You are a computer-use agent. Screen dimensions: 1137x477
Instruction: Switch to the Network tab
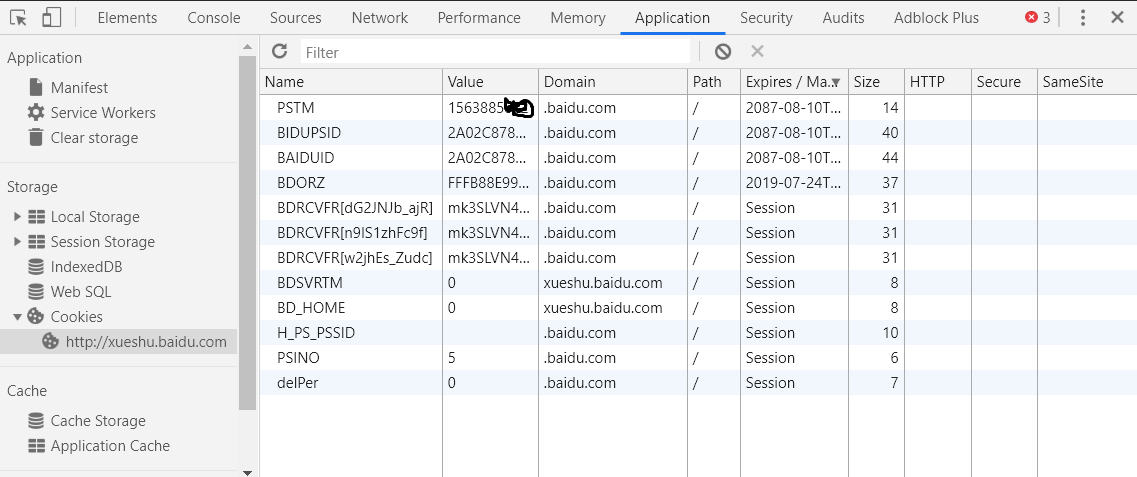click(380, 18)
